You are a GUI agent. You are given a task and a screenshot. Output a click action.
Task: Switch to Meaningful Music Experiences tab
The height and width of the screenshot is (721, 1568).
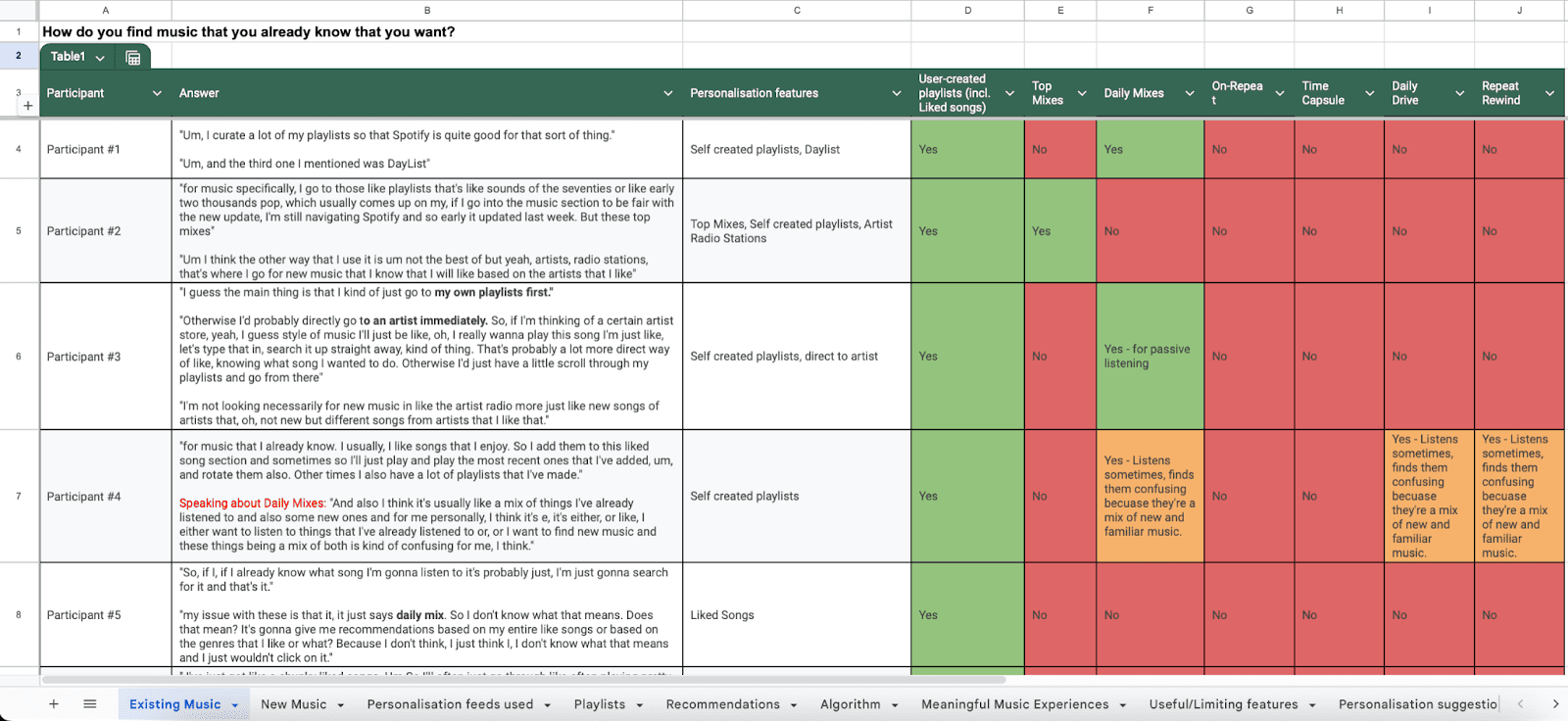(1015, 704)
